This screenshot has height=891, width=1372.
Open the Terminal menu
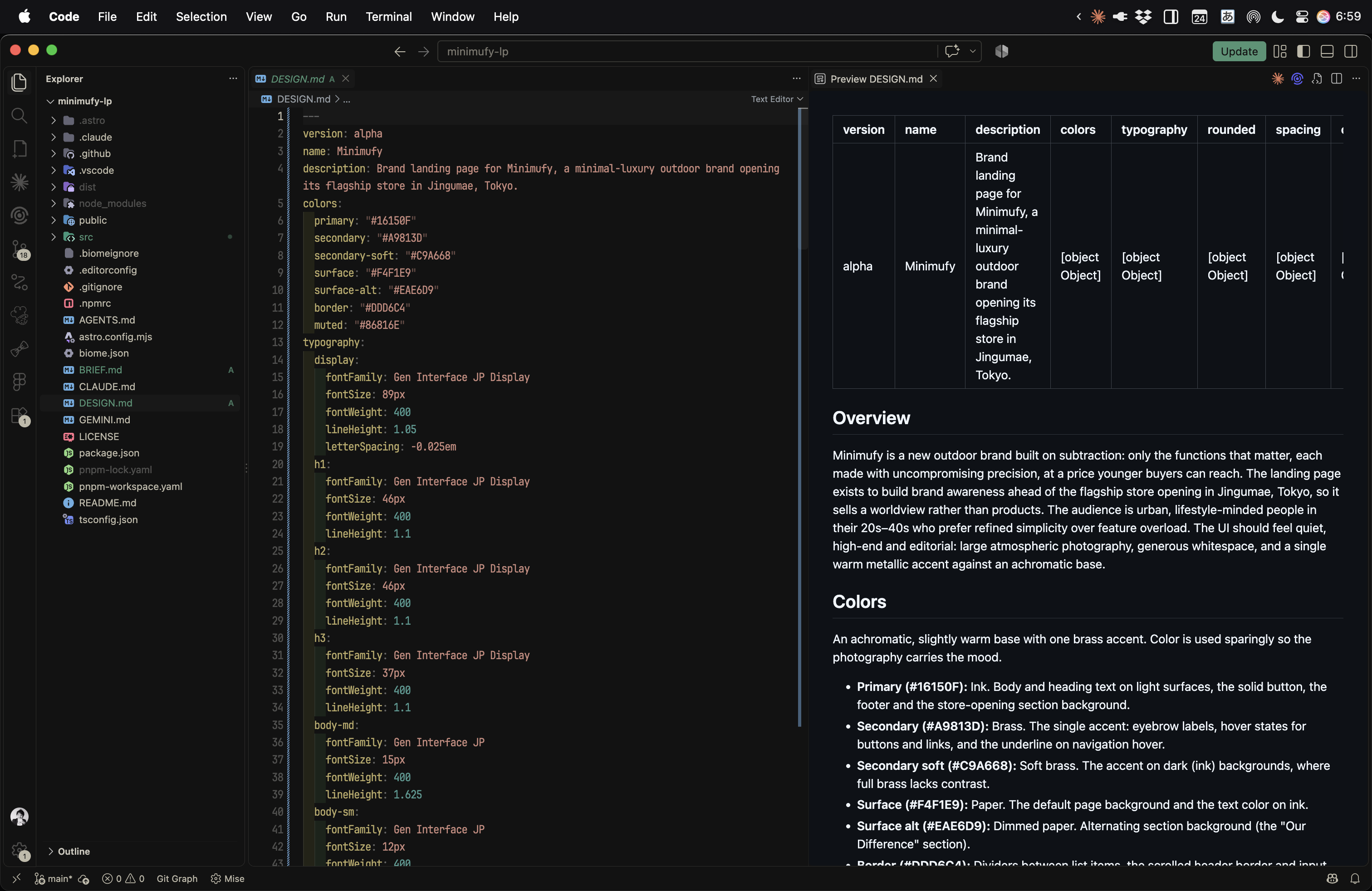(388, 17)
